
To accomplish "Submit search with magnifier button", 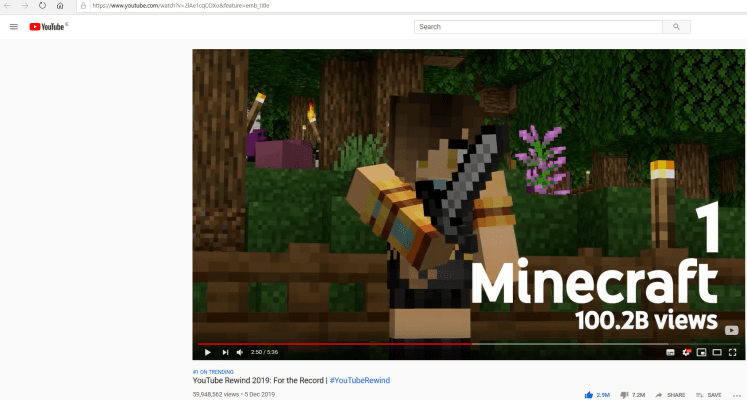I will click(x=676, y=27).
